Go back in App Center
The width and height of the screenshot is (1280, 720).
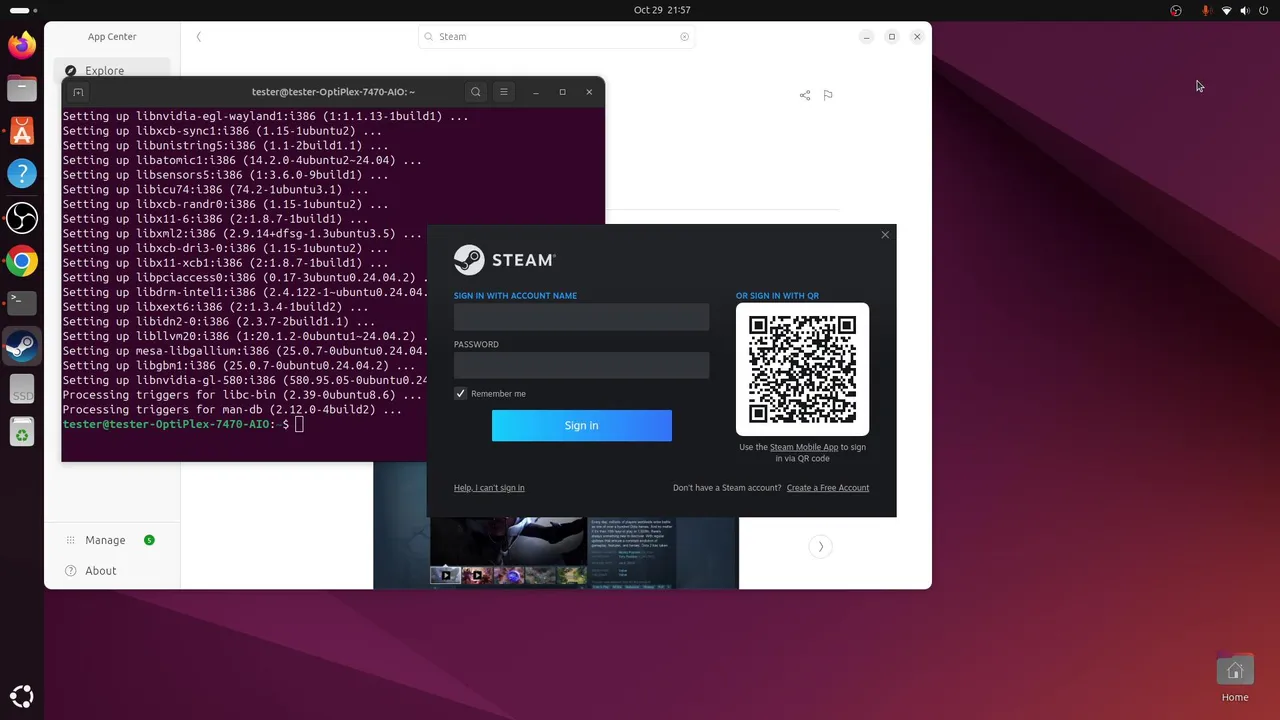pos(199,37)
